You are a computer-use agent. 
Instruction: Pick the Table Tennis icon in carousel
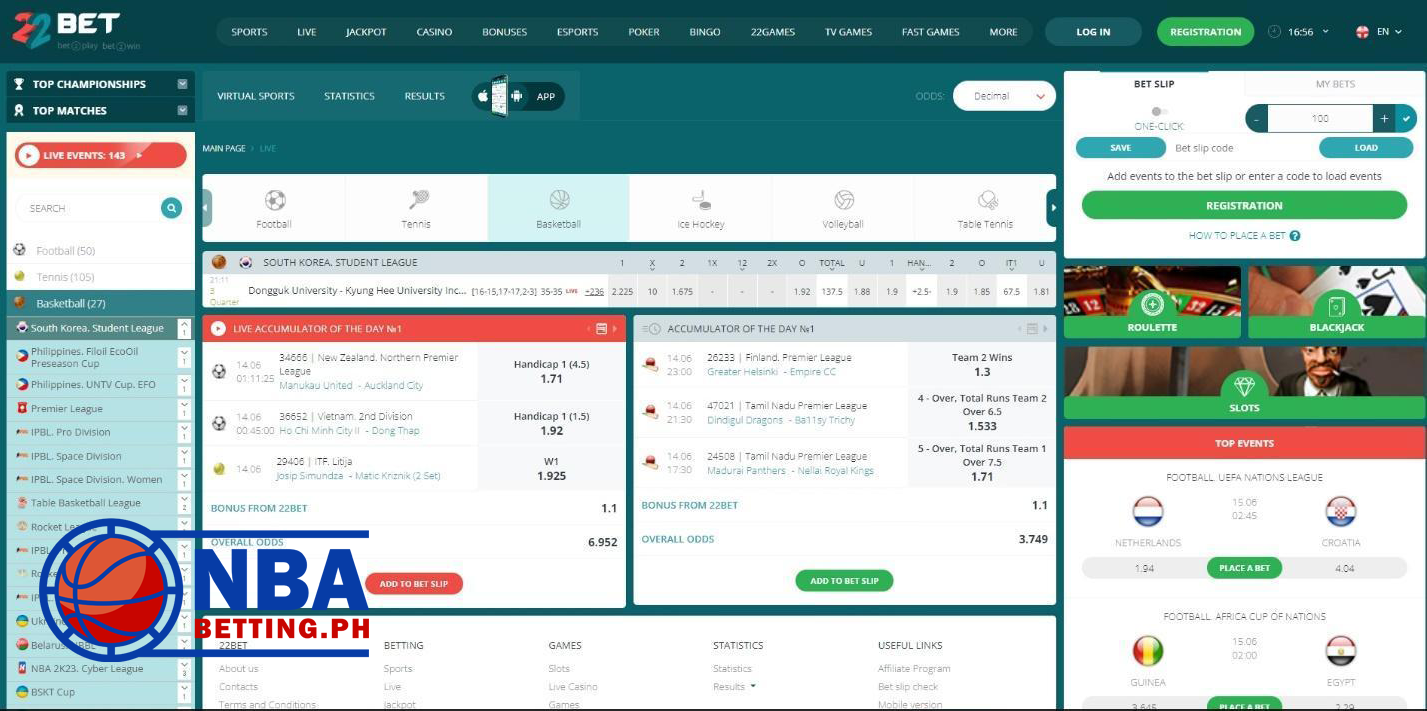987,200
